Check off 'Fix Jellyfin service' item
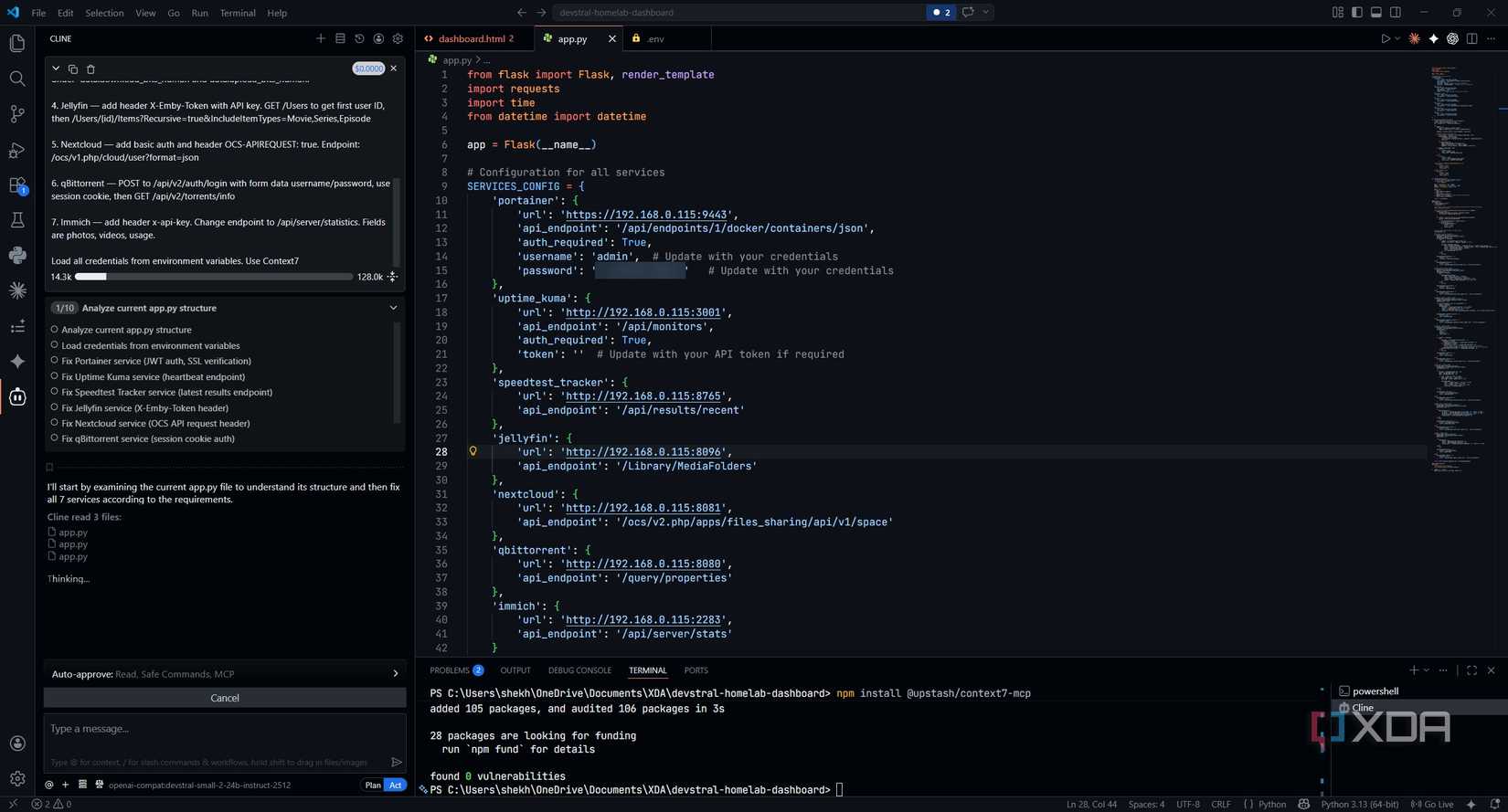 [x=54, y=407]
